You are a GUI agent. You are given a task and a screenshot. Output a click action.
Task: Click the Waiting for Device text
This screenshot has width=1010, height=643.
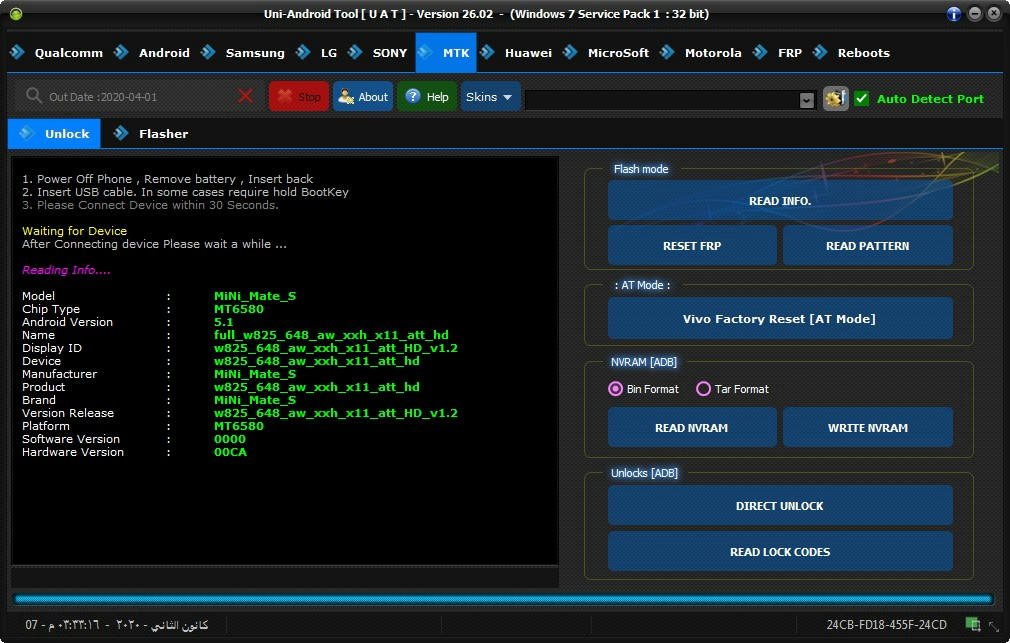(x=75, y=231)
